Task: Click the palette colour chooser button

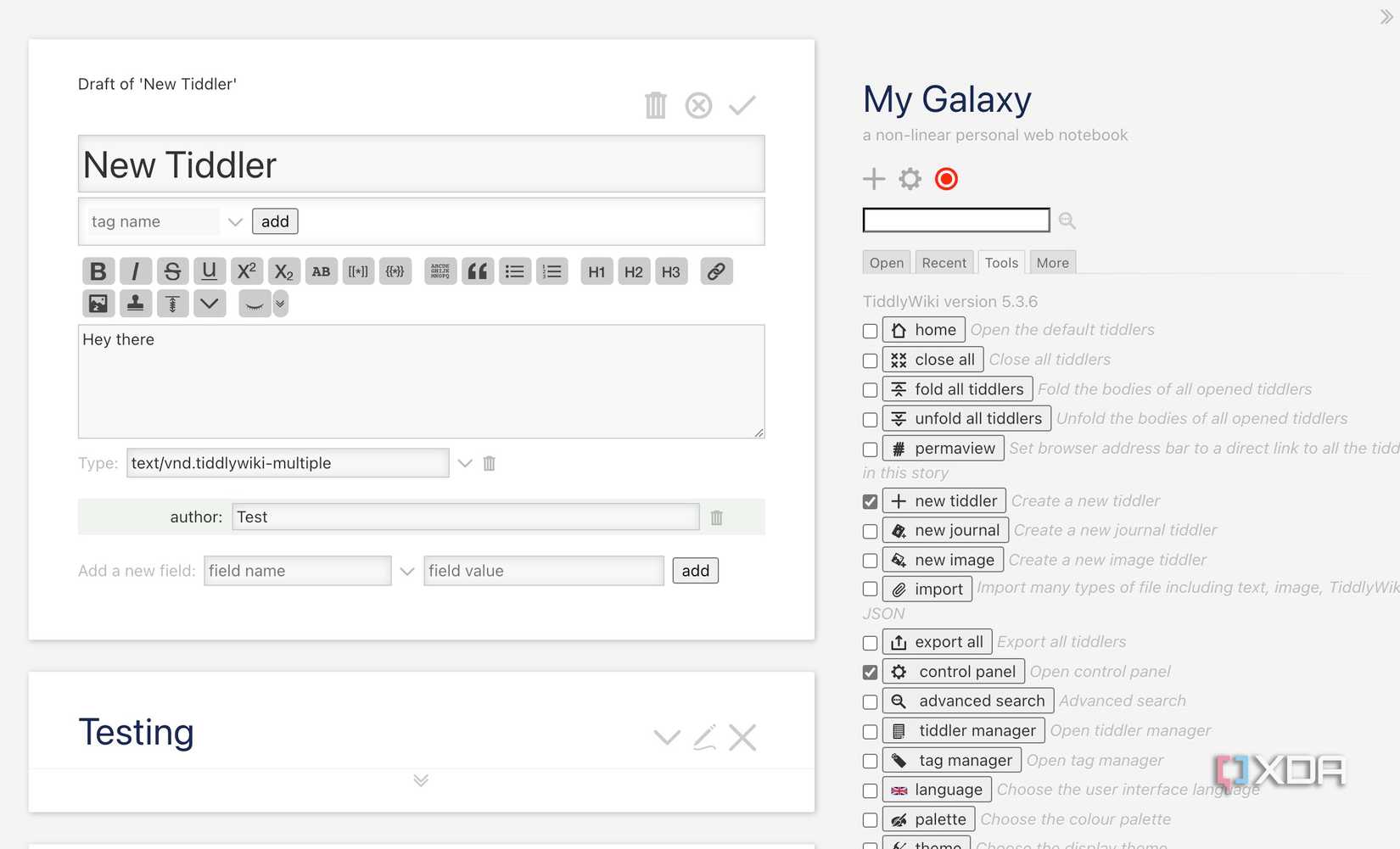Action: tap(928, 819)
